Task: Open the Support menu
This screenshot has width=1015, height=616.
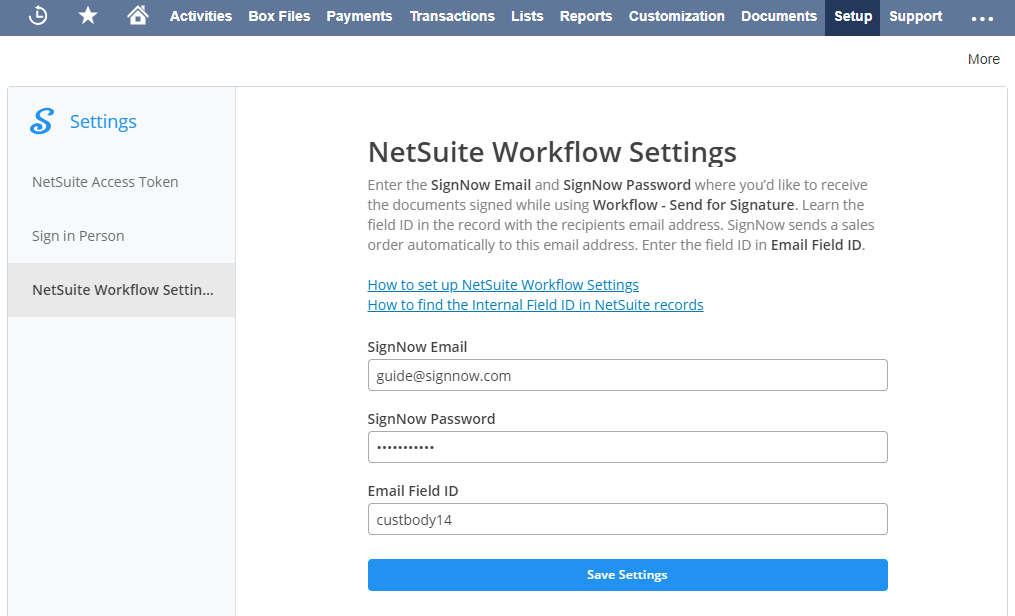Action: coord(915,16)
